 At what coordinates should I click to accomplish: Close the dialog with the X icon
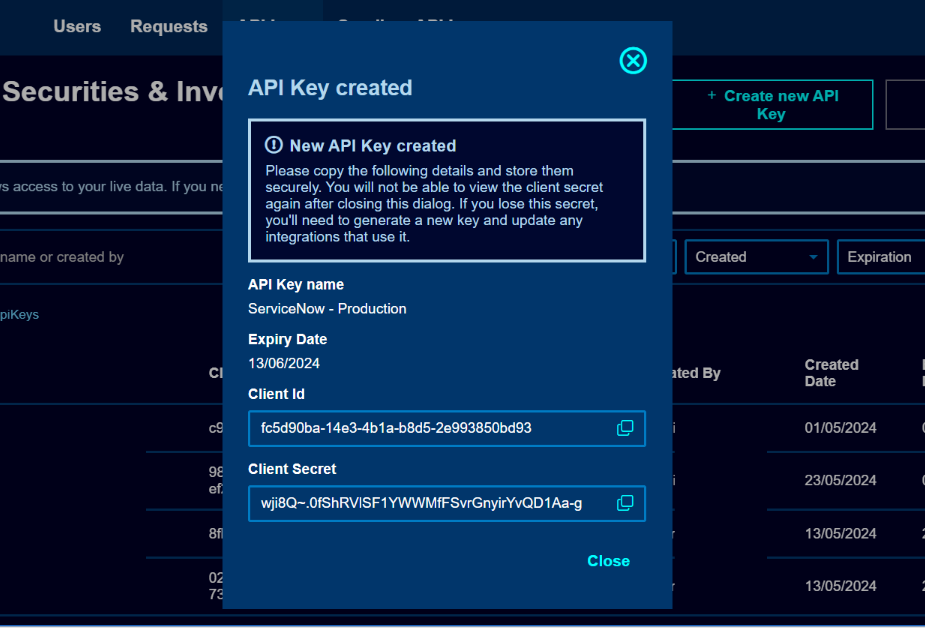633,61
